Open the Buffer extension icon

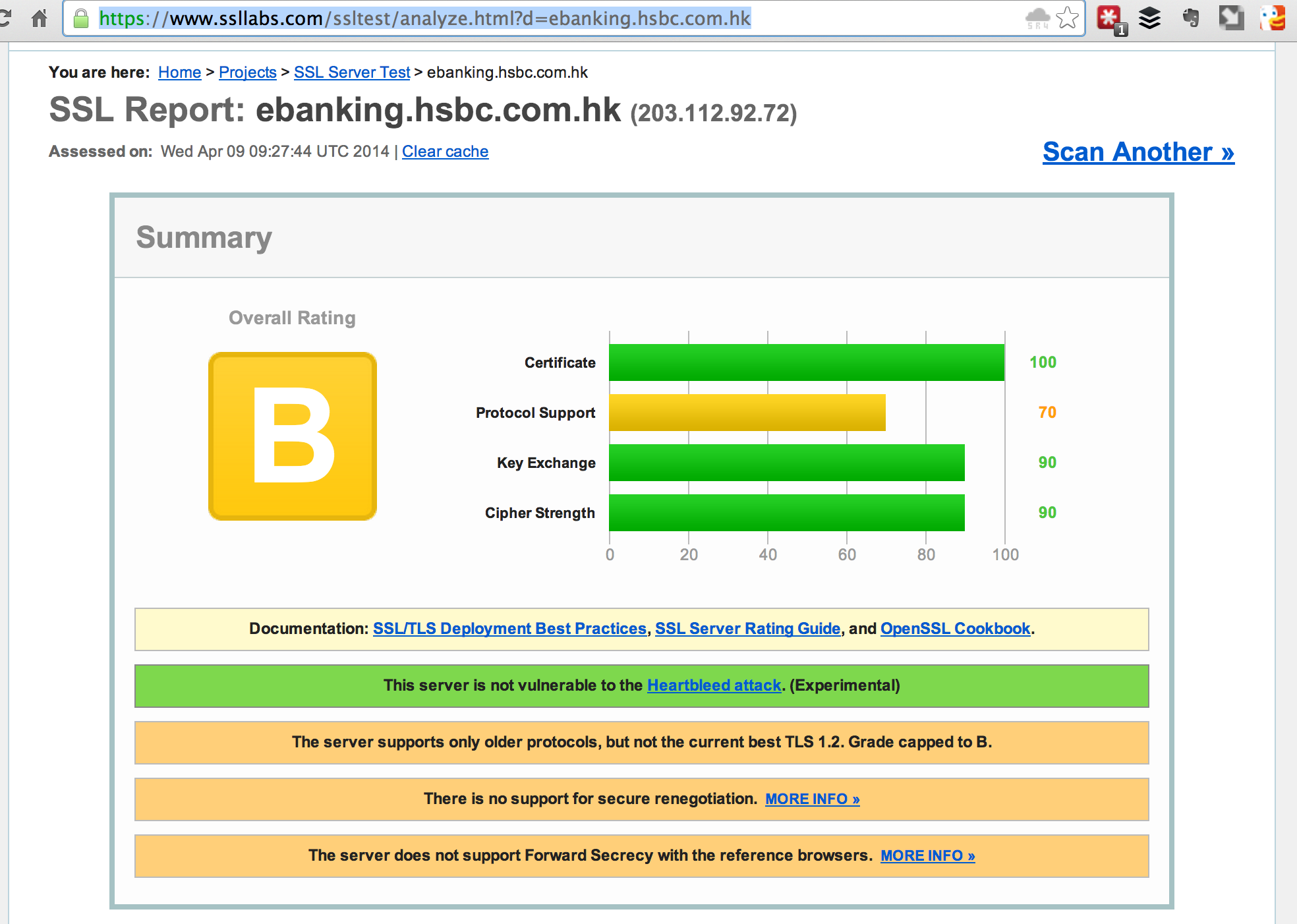(x=1150, y=18)
